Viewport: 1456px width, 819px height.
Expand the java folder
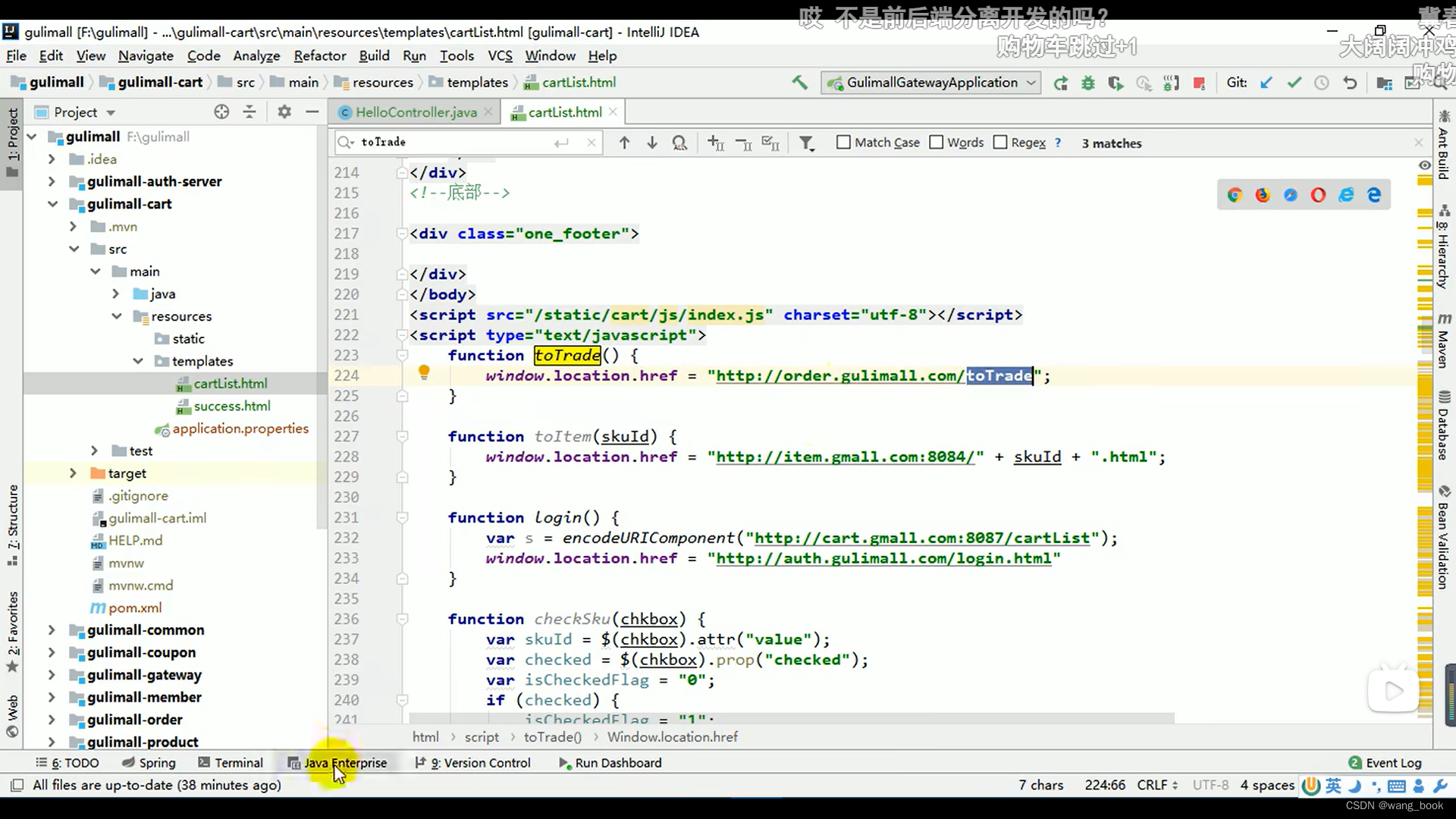pyautogui.click(x=115, y=293)
